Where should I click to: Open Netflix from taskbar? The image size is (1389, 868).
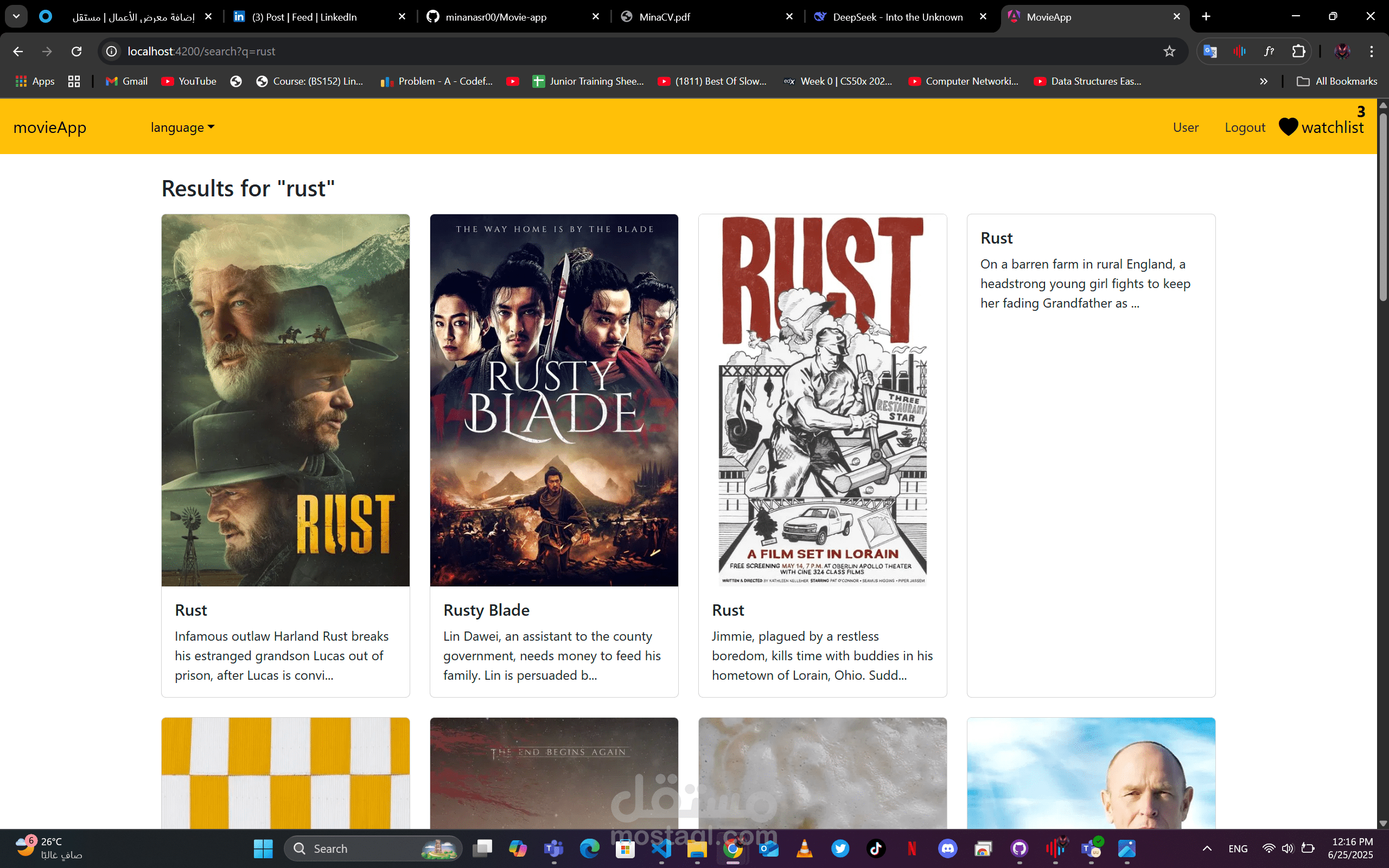tap(912, 848)
